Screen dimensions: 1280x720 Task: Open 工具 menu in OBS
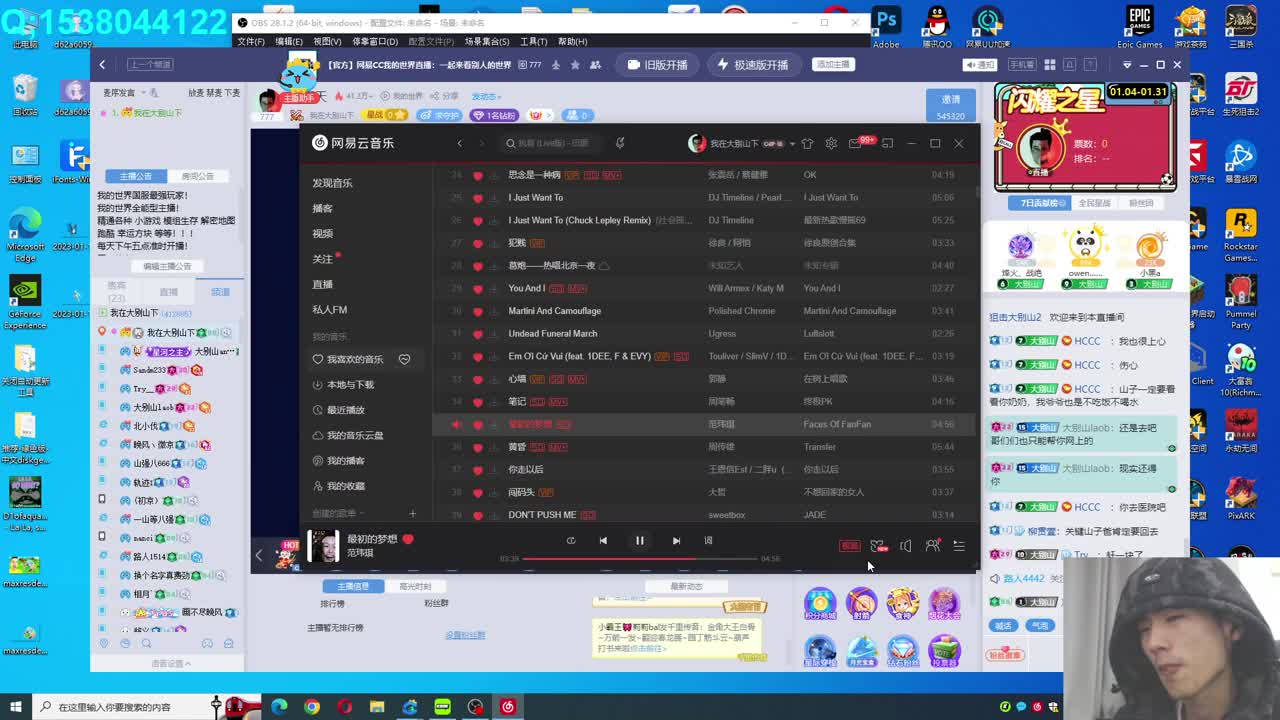click(534, 42)
